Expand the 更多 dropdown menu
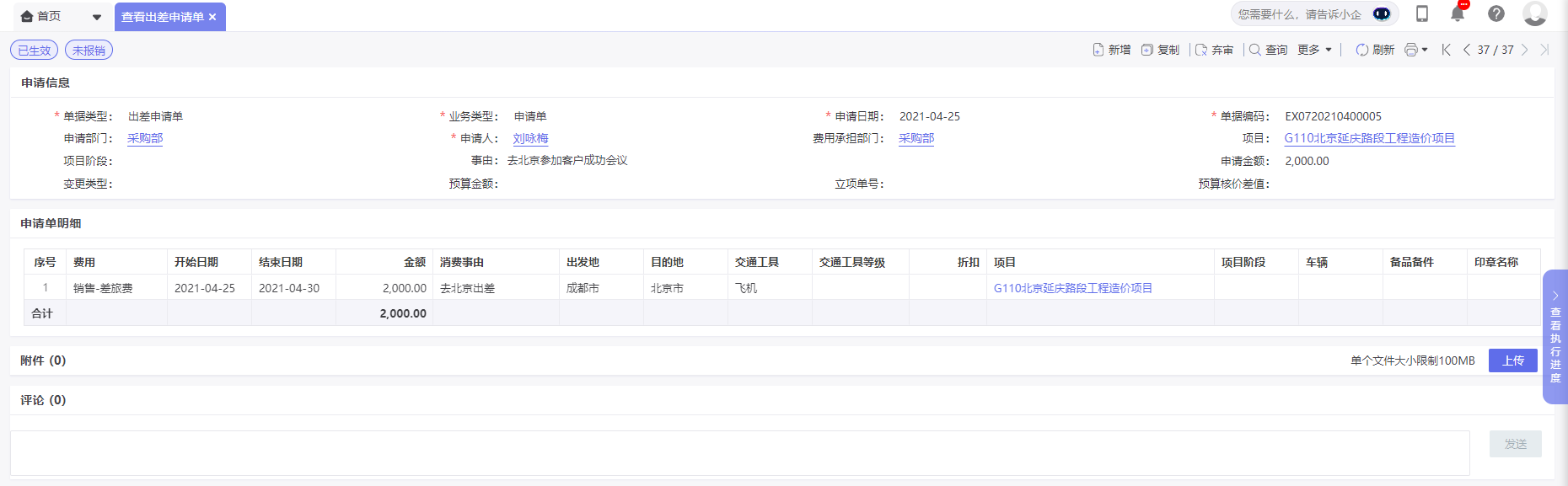The width and height of the screenshot is (1568, 486). (1314, 50)
